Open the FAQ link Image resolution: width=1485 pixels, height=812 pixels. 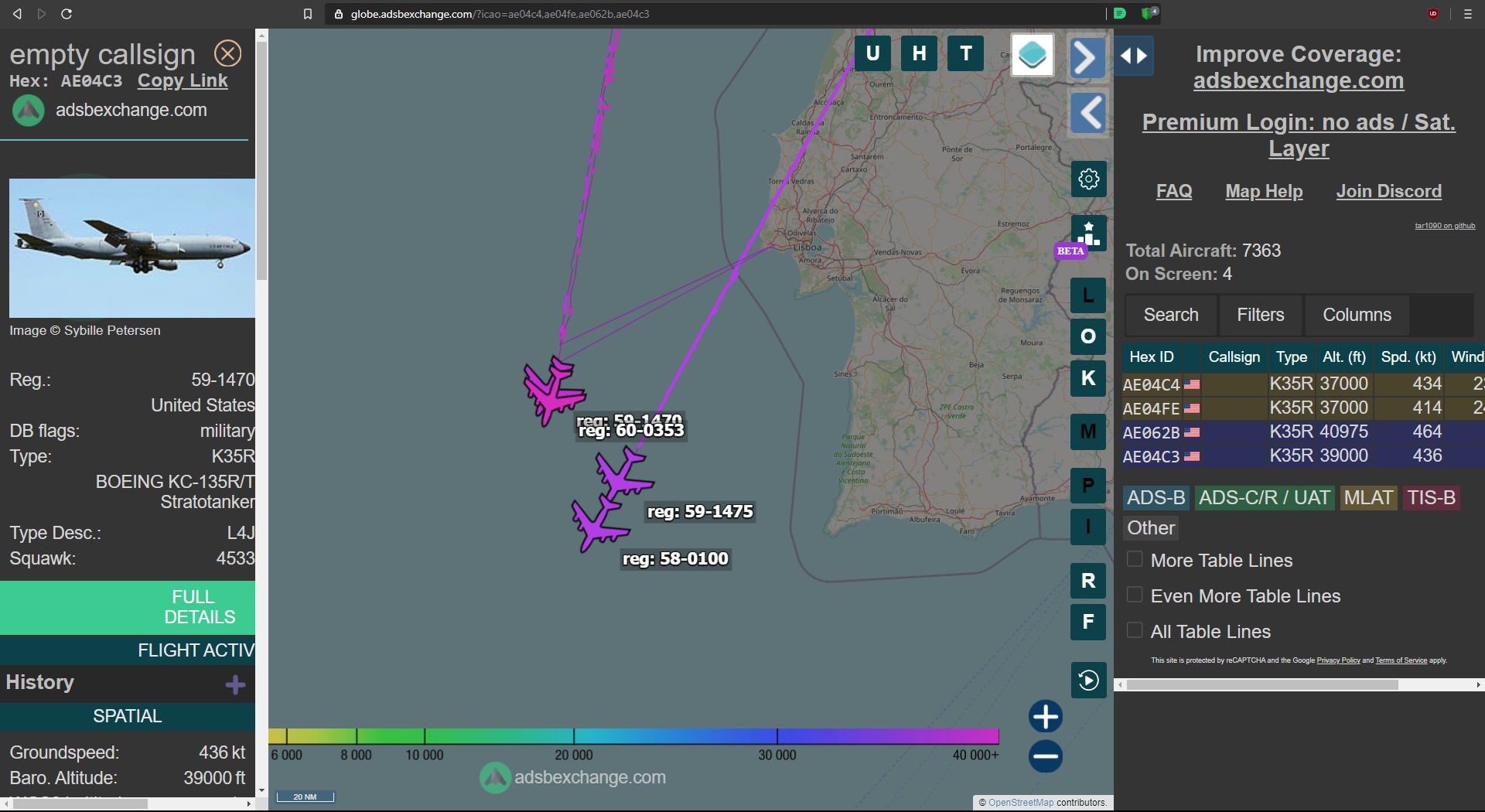pyautogui.click(x=1174, y=191)
